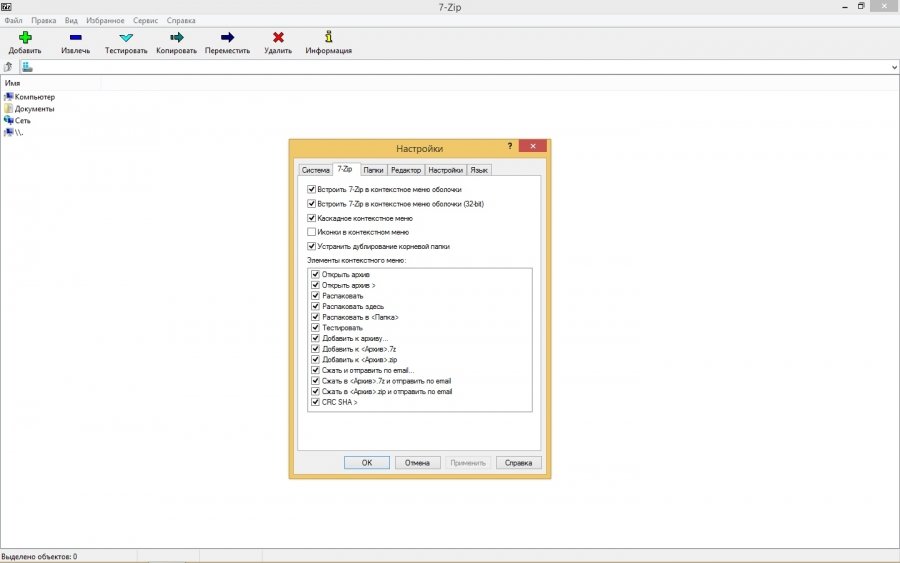Open the Избранное menu

pos(105,20)
